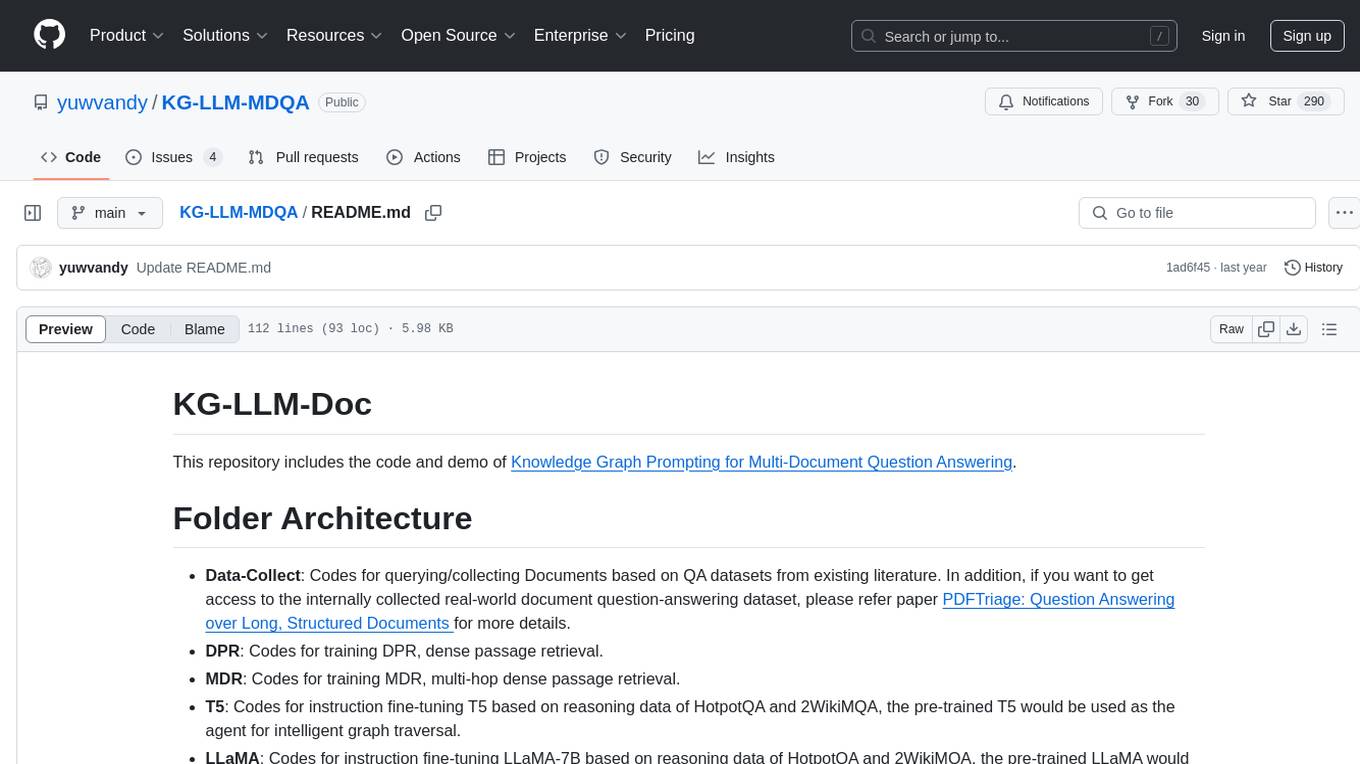1360x764 pixels.
Task: Click the Public visibility label
Action: coord(342,102)
